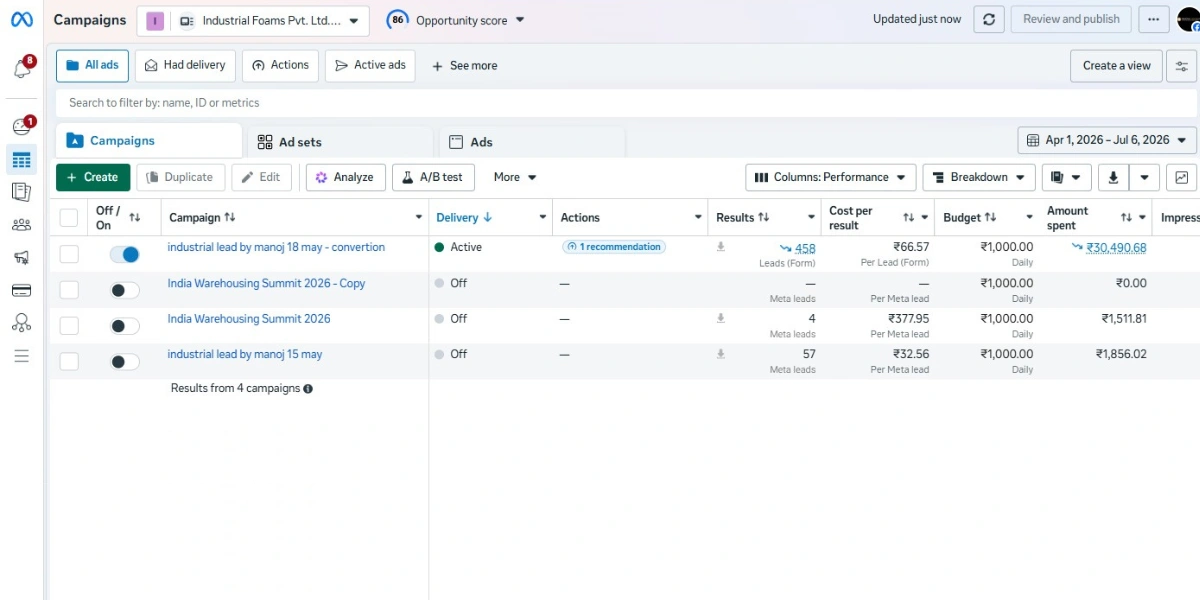Screen dimensions: 1200x600
Task: Open the account overview face icon
Action: point(21,127)
